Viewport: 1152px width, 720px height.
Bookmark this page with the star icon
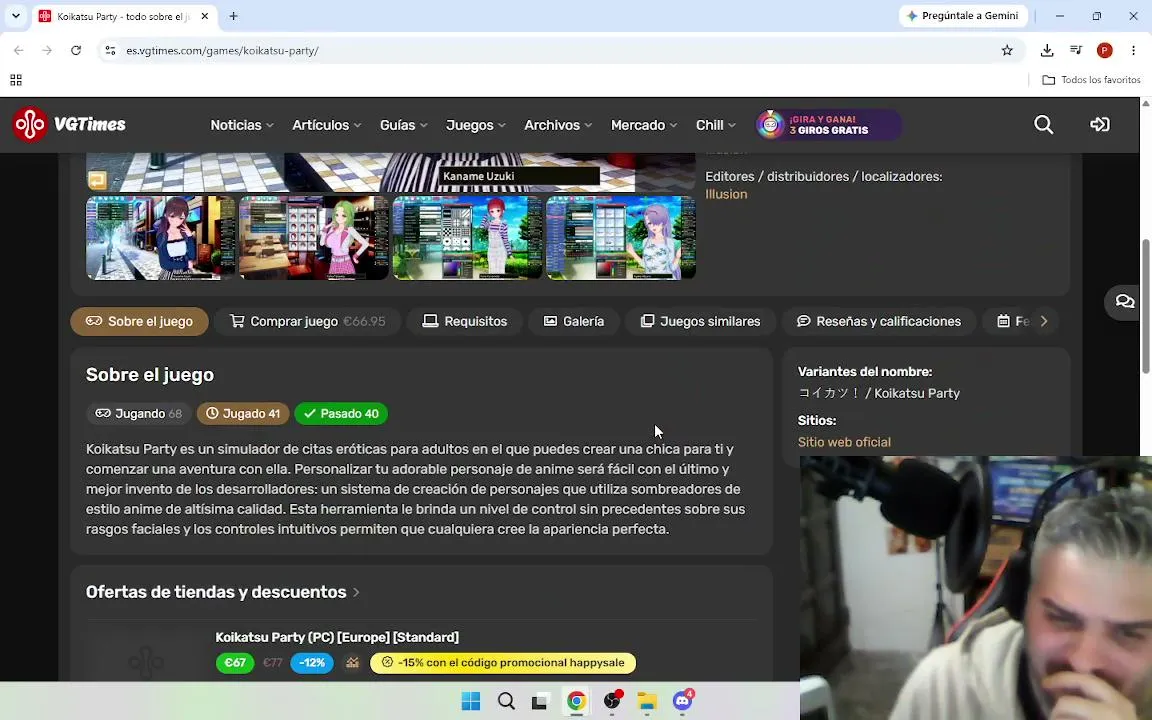(x=1007, y=50)
